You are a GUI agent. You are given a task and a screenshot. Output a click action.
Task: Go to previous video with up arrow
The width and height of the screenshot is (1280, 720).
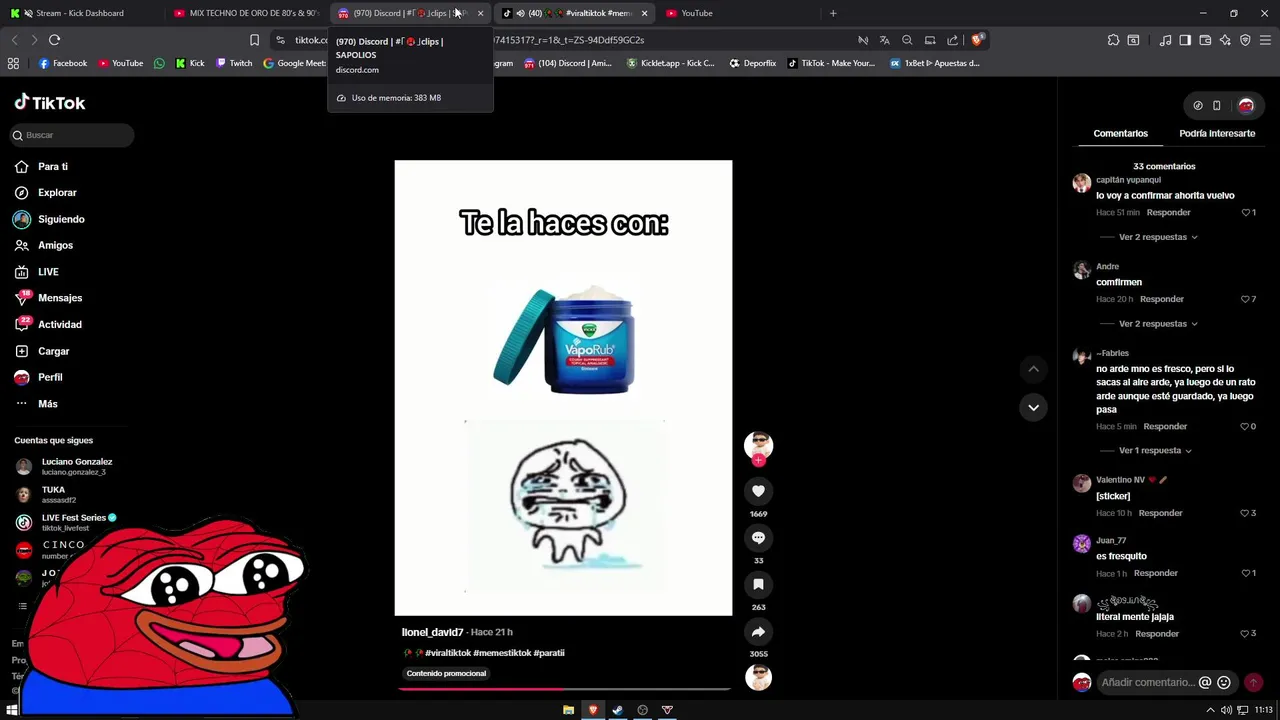(1033, 369)
